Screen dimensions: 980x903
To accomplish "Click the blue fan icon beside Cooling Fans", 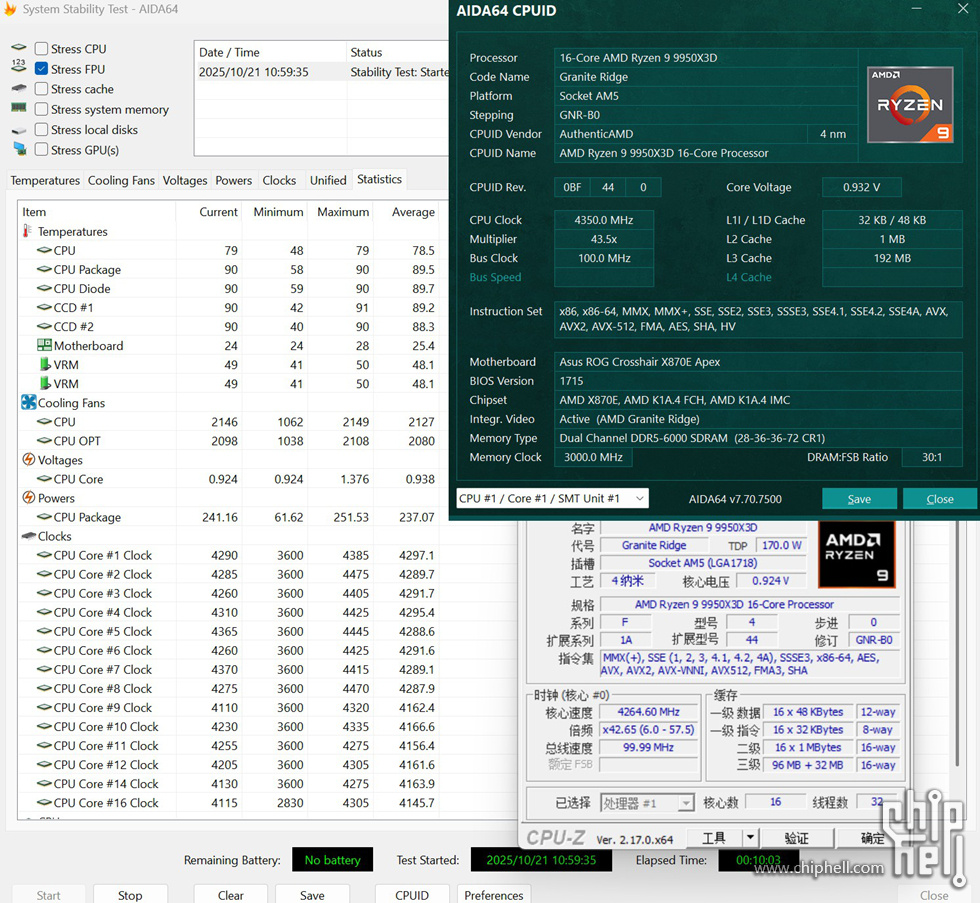I will click(28, 403).
